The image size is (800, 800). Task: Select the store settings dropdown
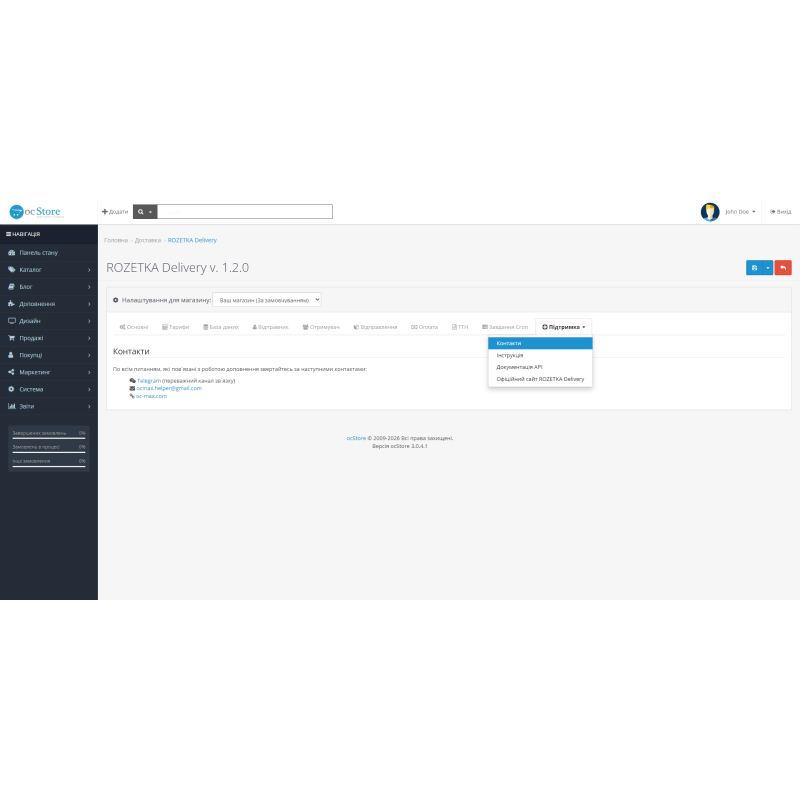pos(267,300)
